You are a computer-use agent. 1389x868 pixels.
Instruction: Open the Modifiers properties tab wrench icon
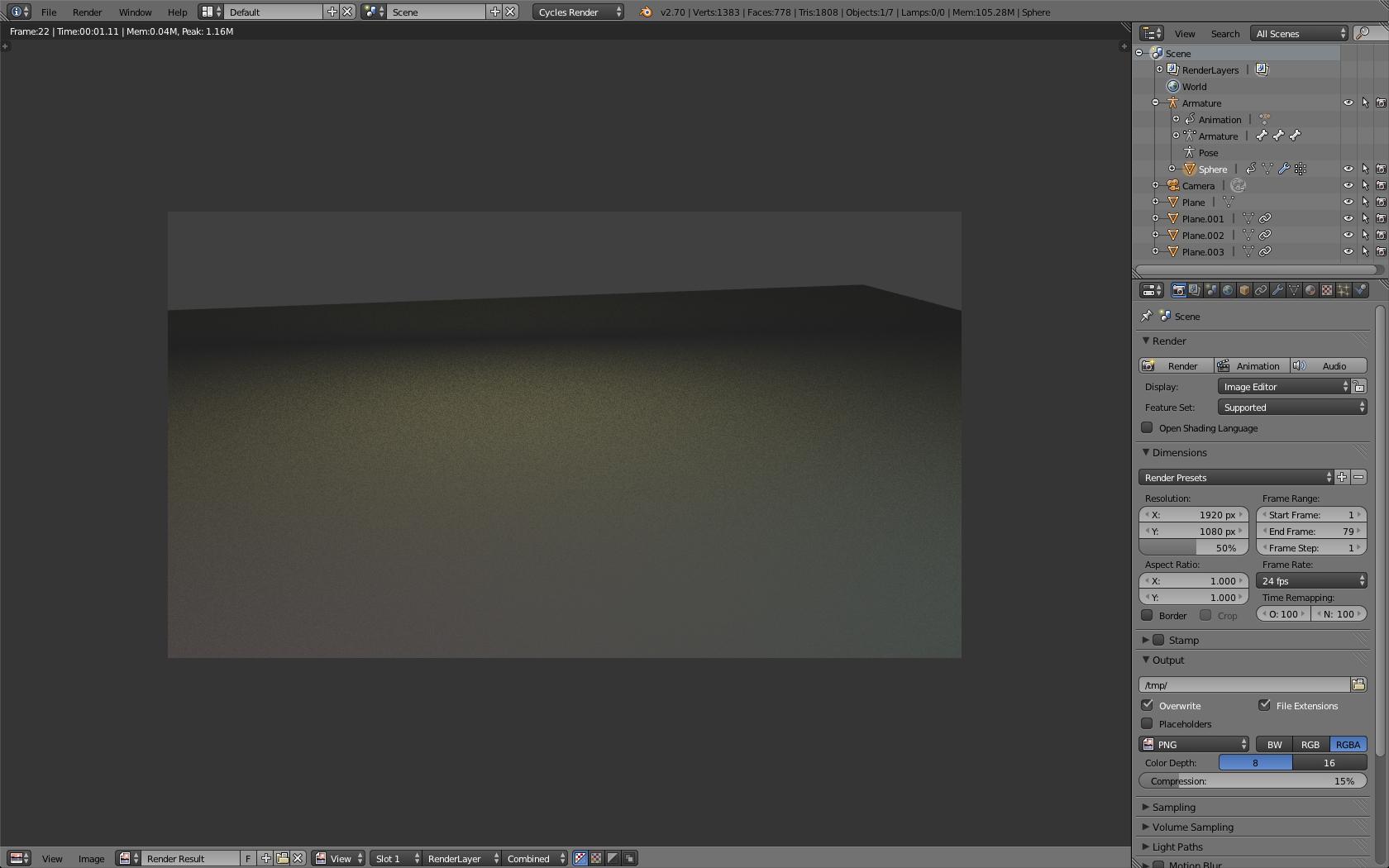[x=1277, y=290]
